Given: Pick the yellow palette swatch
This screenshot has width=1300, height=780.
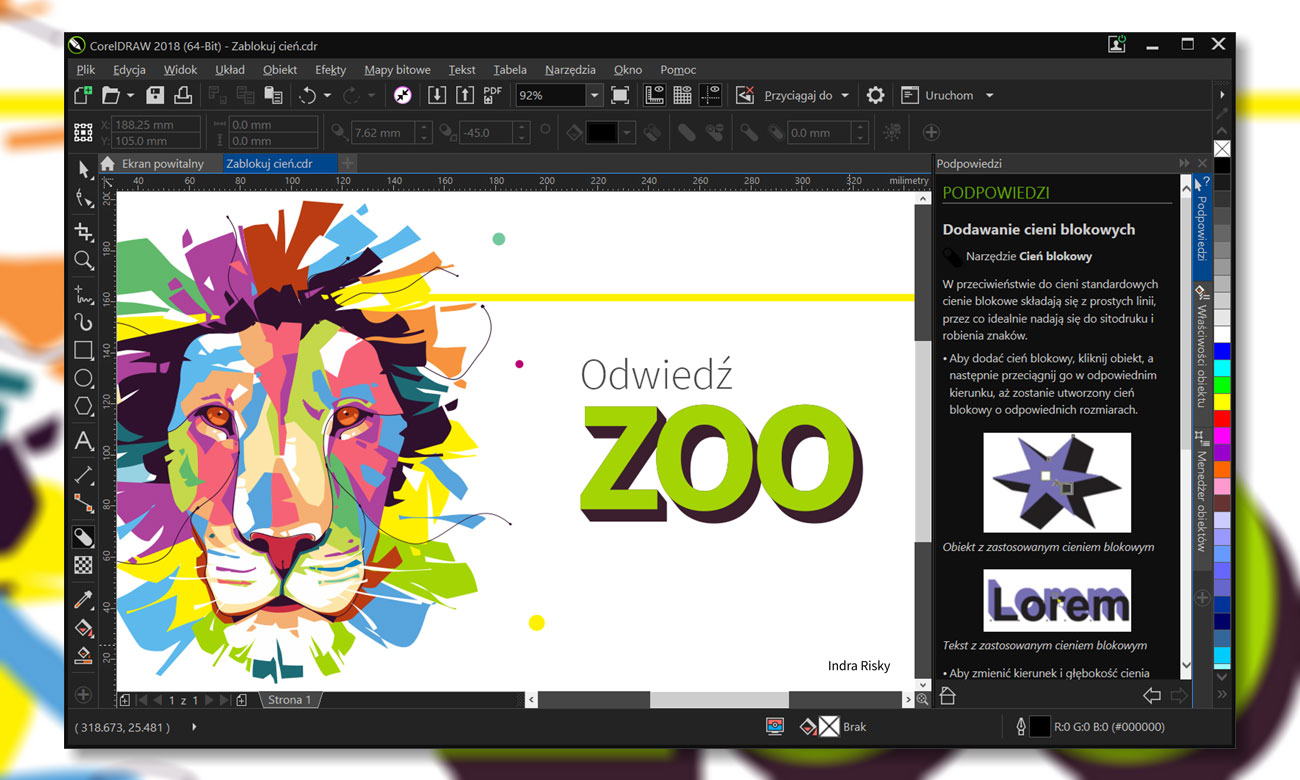Looking at the screenshot, I should click(1221, 402).
